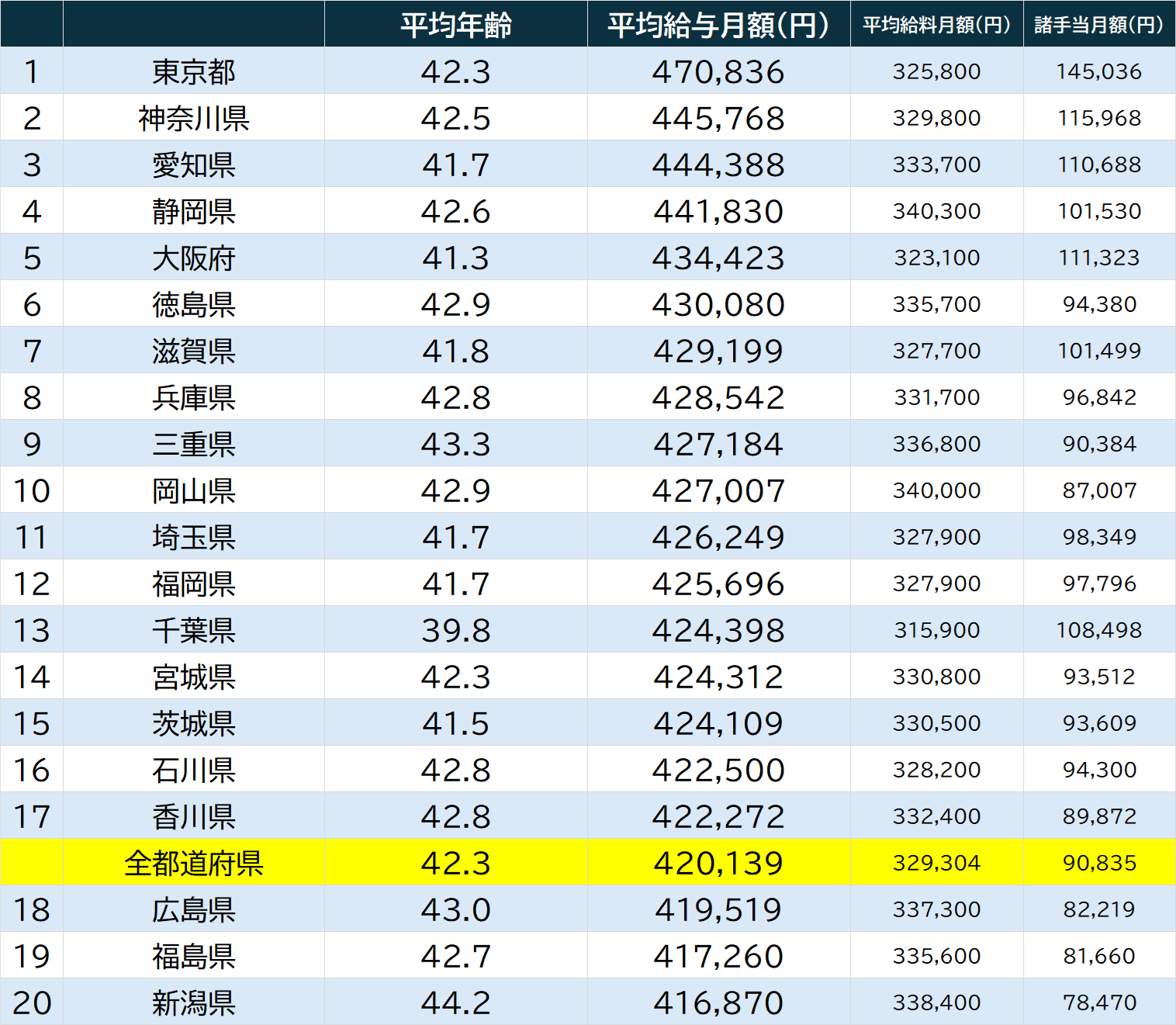
Task: Click the yellow 全都道府県 row label
Action: pos(193,863)
